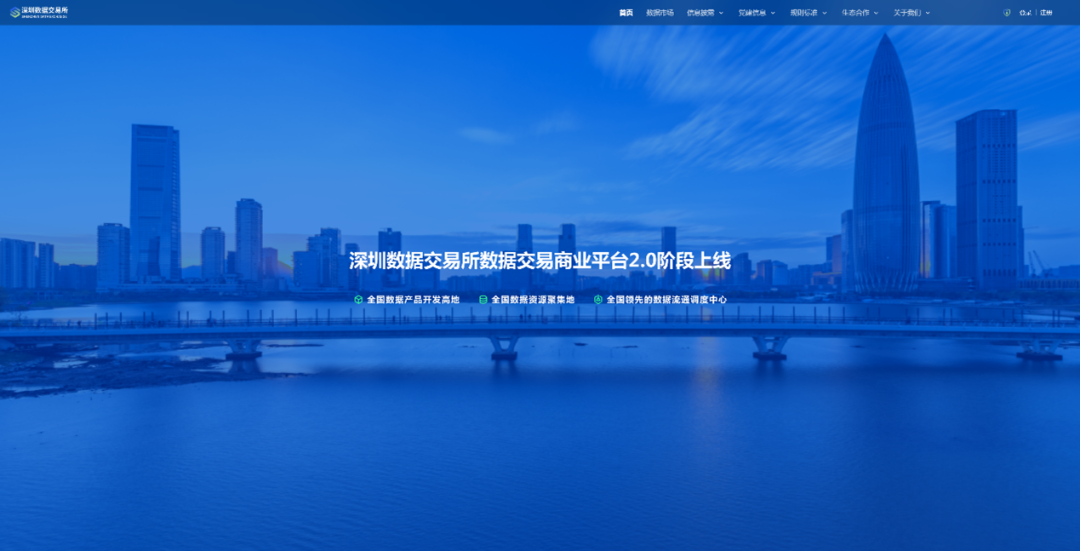Screen dimensions: 1080x551
Task: Open the 首页 nav tab
Action: pos(625,12)
